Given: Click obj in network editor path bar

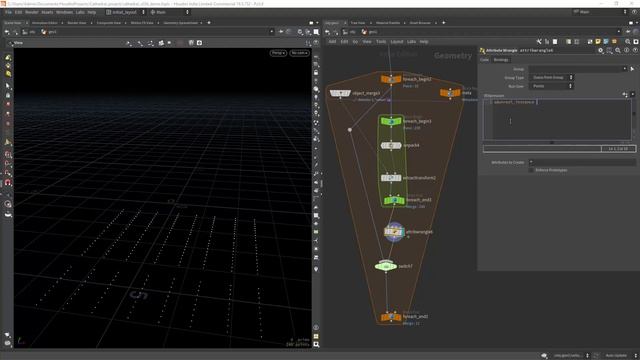Looking at the screenshot, I should coord(349,32).
